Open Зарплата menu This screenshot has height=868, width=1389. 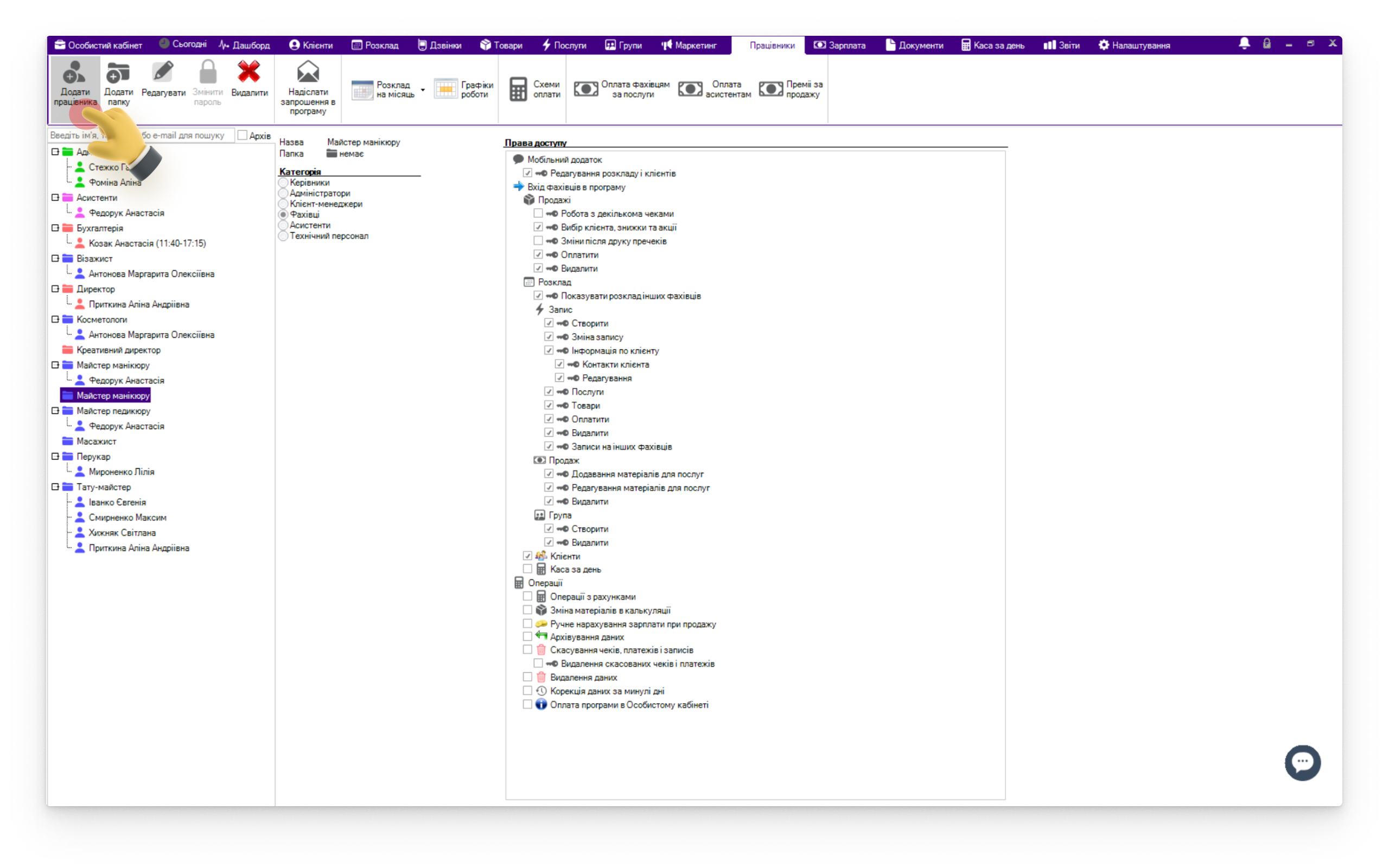(x=840, y=46)
